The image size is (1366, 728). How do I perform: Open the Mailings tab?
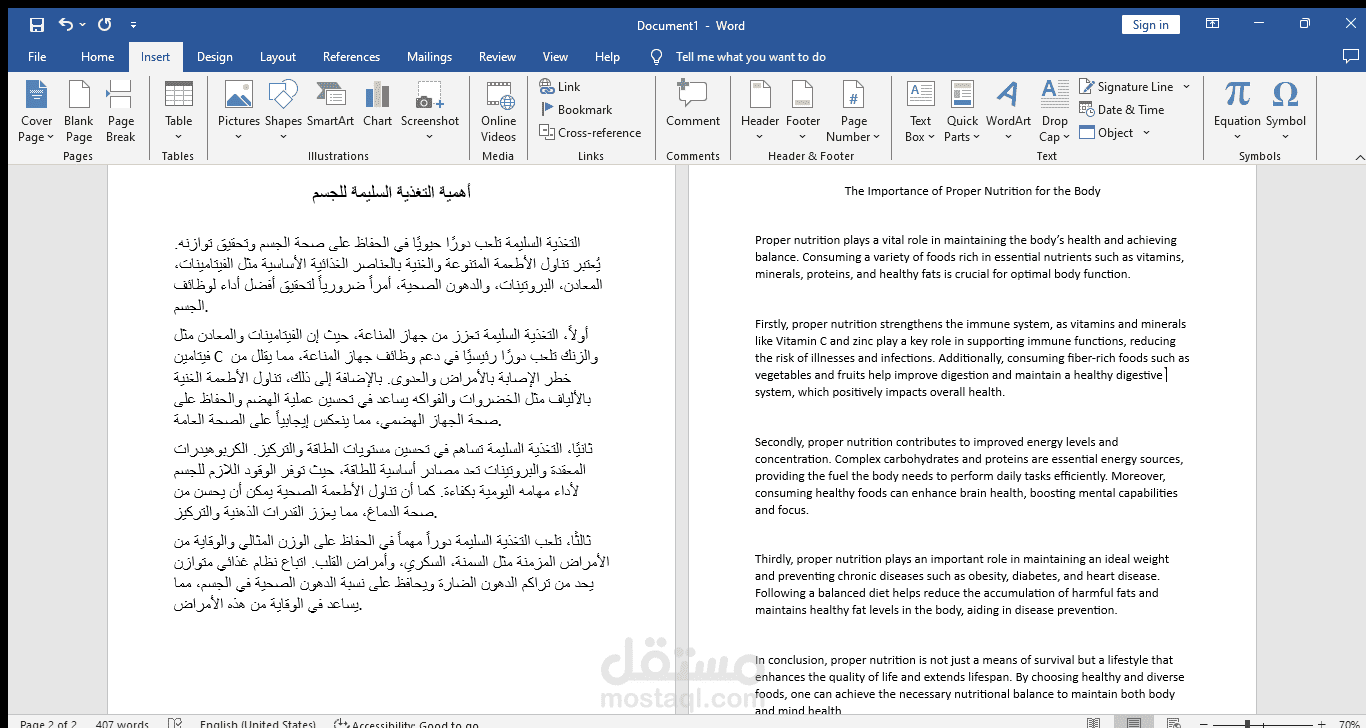429,57
